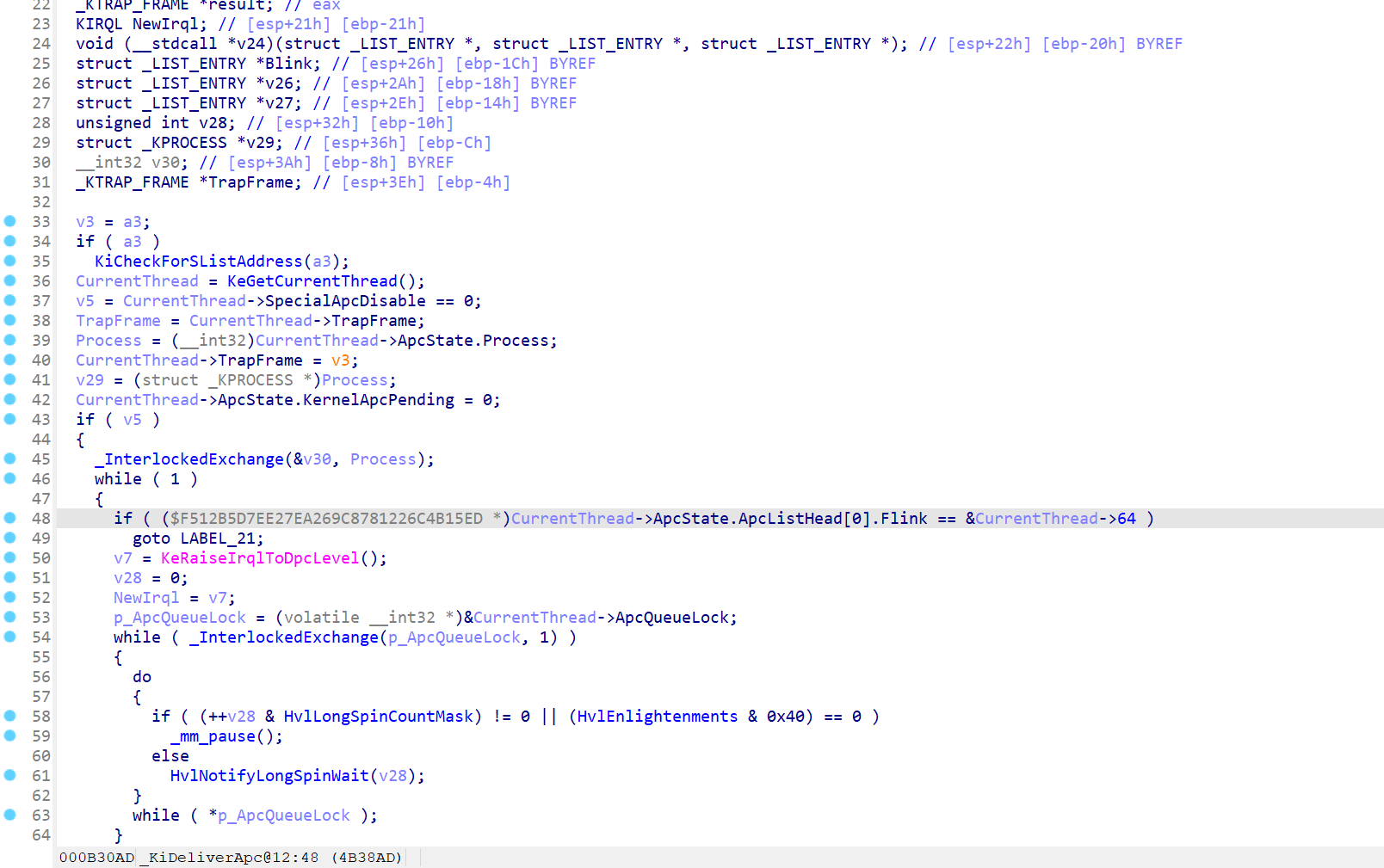Toggle the breakpoint dot on line 37
Image resolution: width=1384 pixels, height=868 pixels.
(10, 300)
